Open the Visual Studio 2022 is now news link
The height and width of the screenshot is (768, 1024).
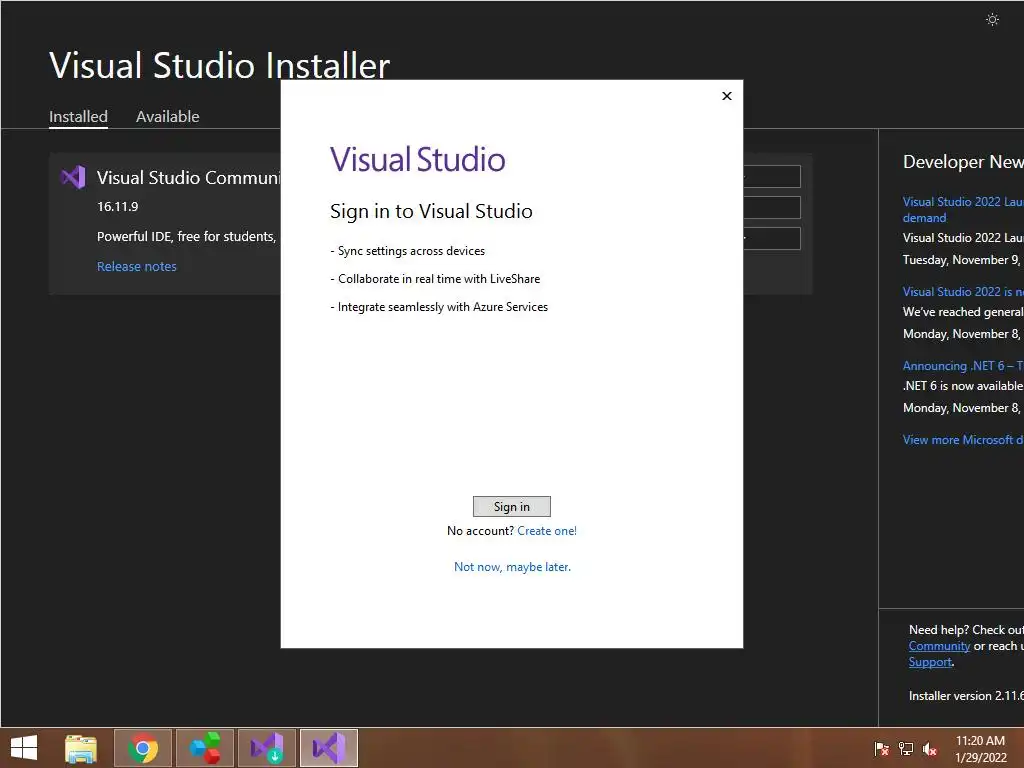click(x=963, y=292)
